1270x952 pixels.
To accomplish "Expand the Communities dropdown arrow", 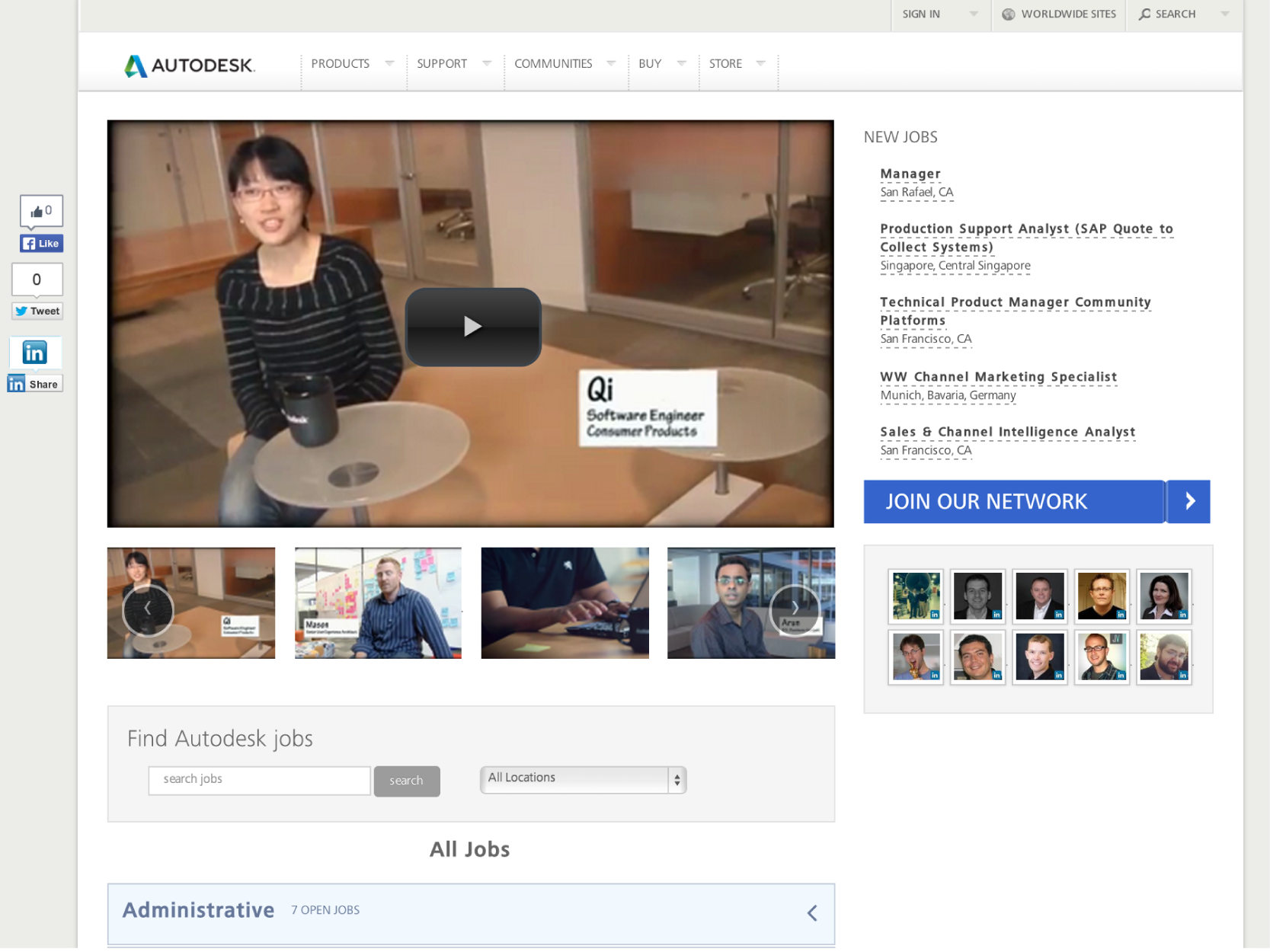I will coord(611,63).
